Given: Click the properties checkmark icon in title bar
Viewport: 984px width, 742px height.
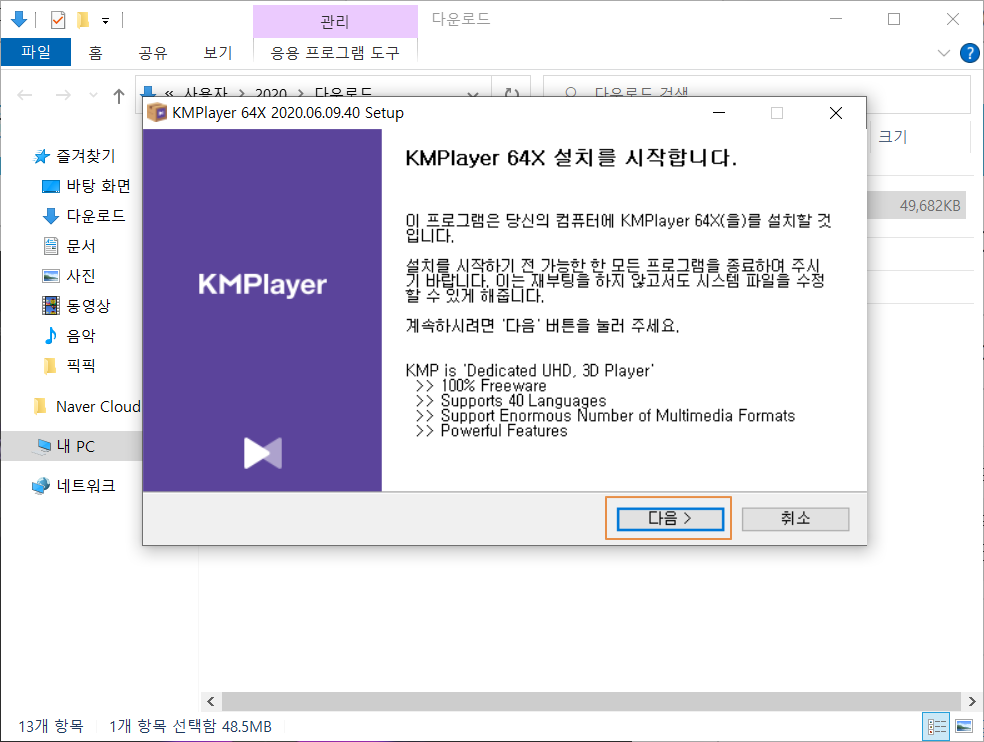Looking at the screenshot, I should click(58, 20).
